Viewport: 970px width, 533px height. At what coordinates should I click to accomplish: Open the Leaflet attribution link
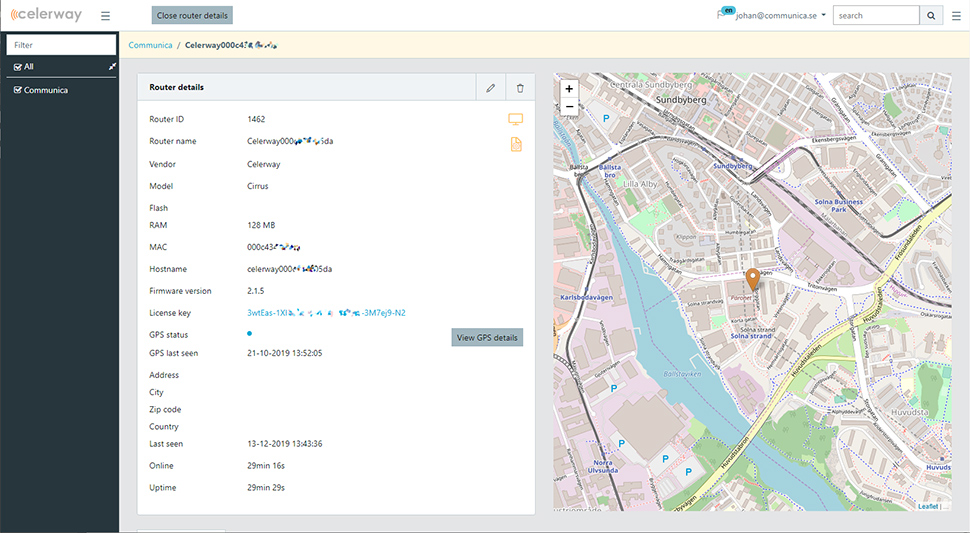point(928,506)
